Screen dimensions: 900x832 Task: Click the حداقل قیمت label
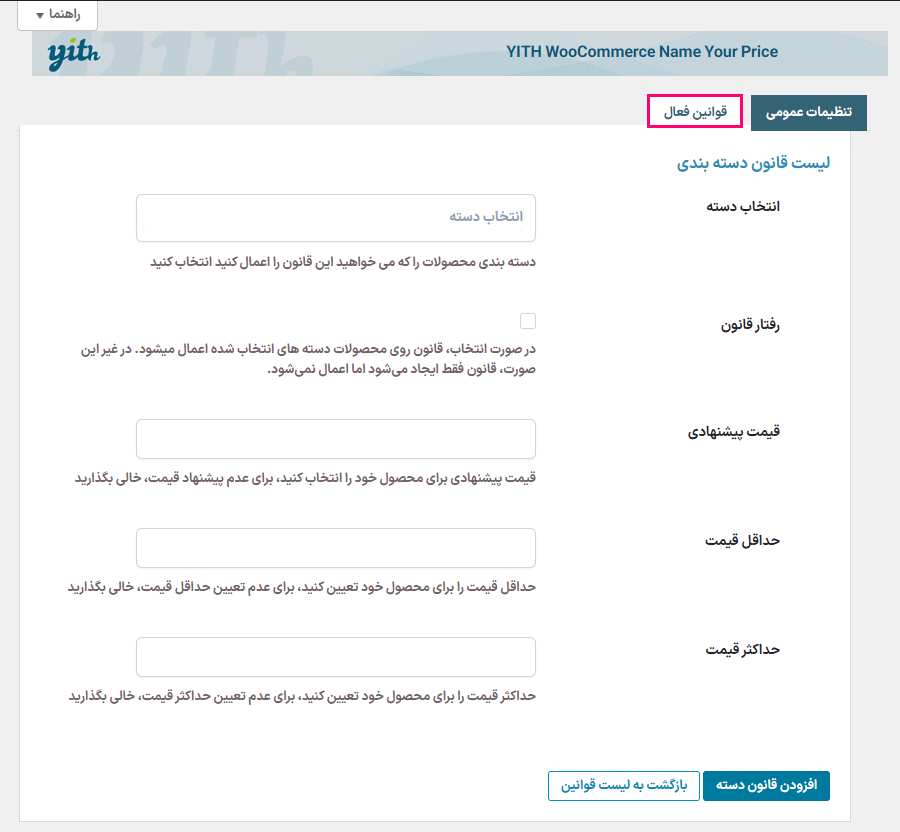click(742, 541)
